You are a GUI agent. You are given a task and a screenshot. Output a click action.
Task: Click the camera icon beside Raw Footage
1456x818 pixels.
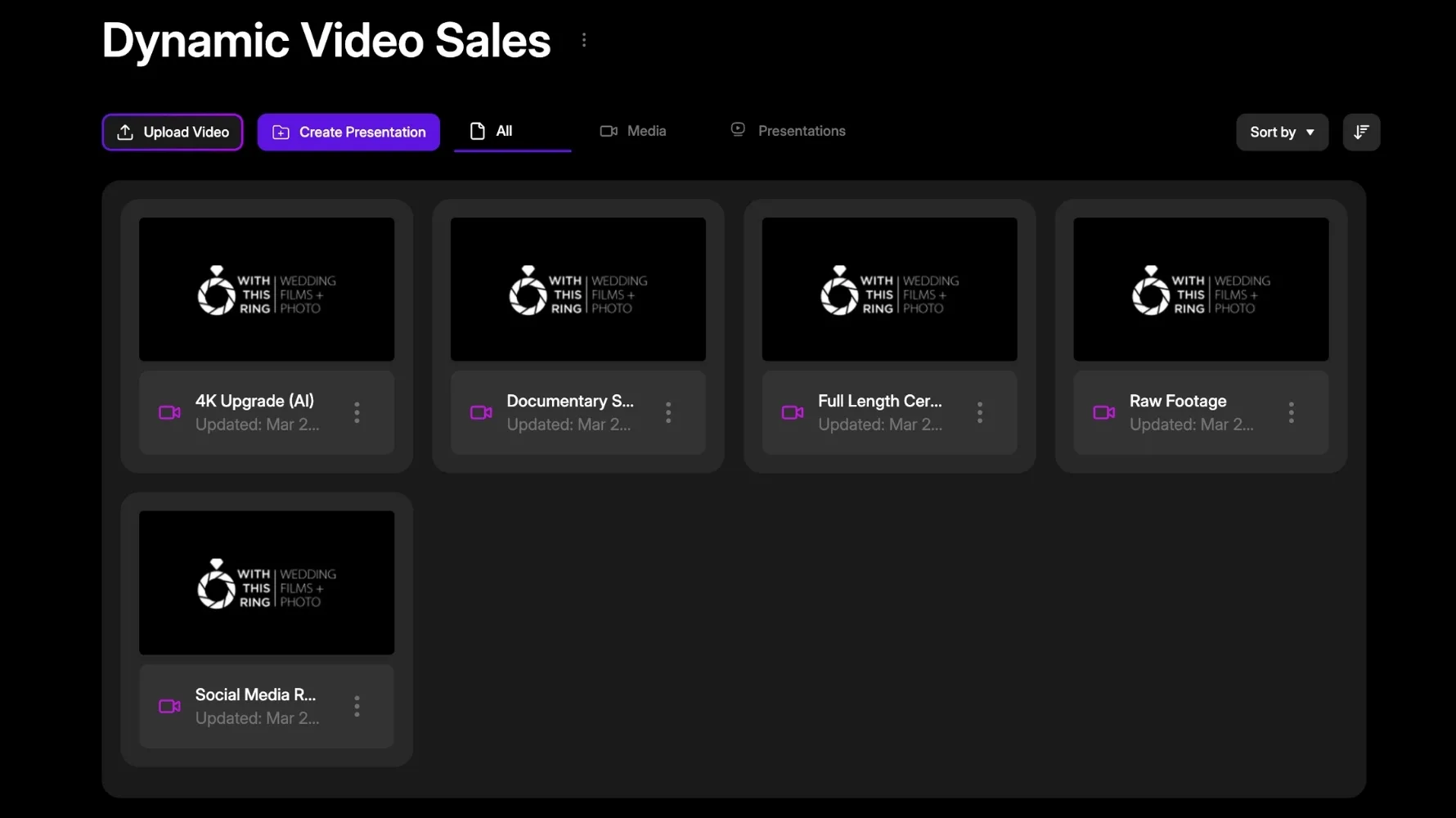tap(1104, 412)
